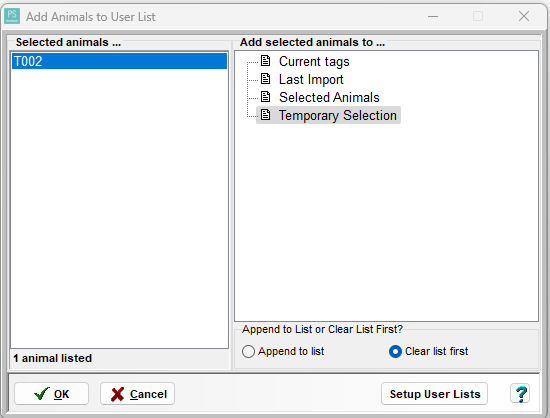Image resolution: width=550 pixels, height=418 pixels.
Task: Choose the Last Import list
Action: [x=311, y=79]
